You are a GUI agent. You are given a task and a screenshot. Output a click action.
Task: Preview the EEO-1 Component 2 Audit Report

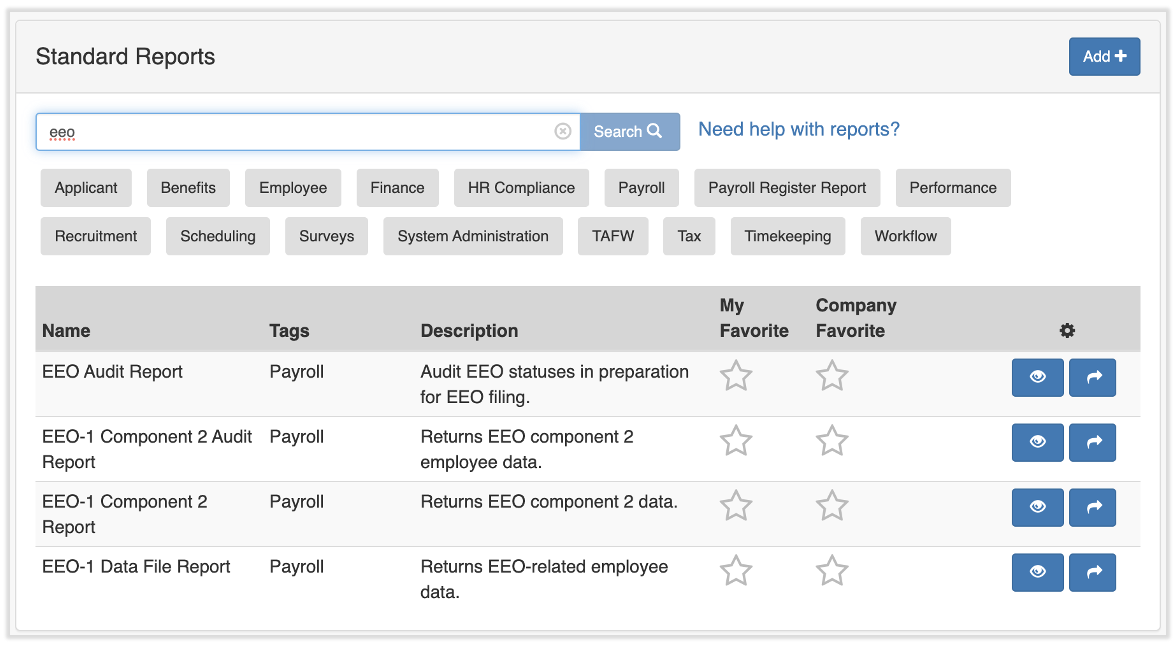click(1037, 442)
